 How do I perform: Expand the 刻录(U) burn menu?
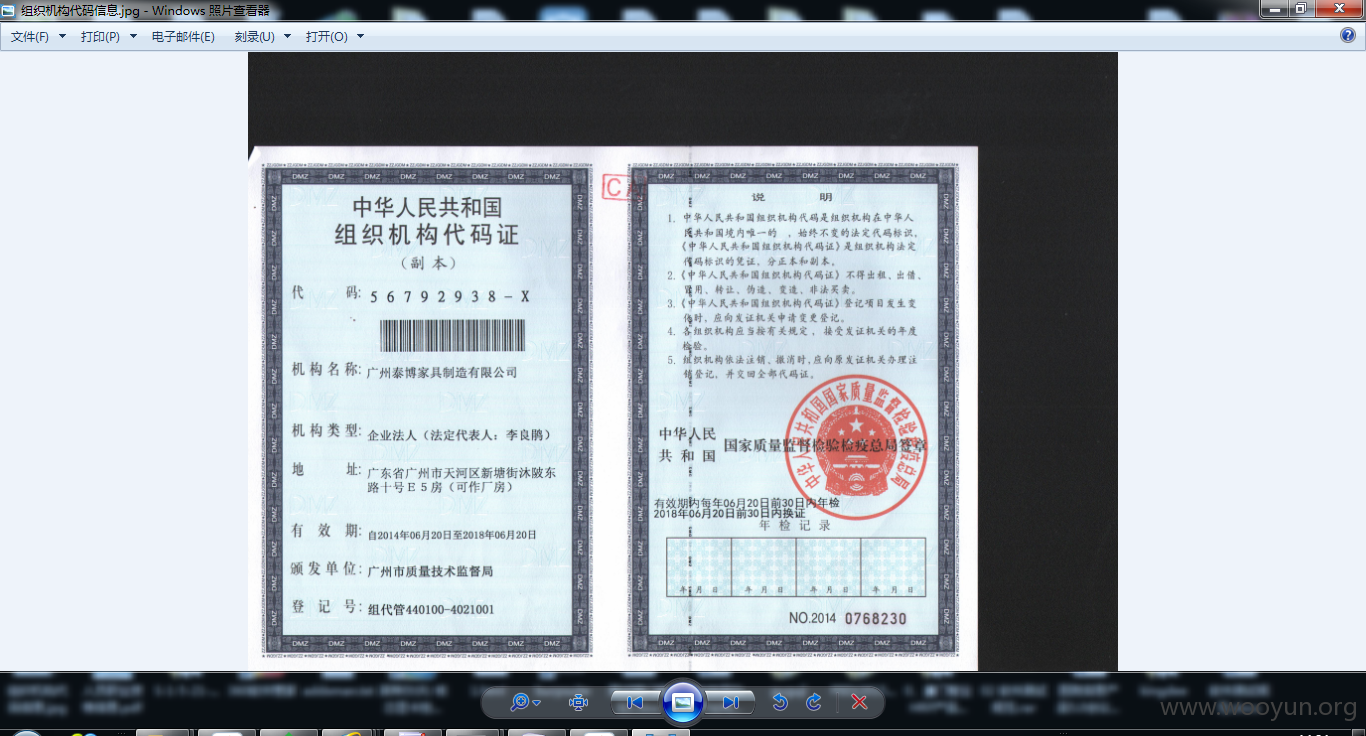tap(263, 36)
